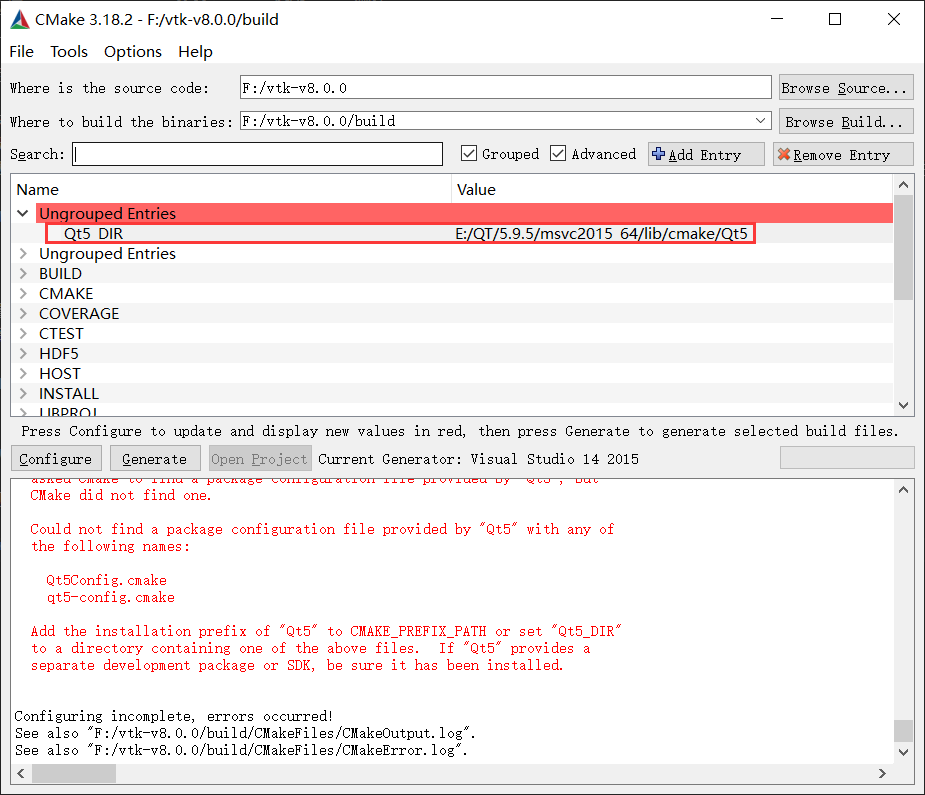
Task: Collapse the highlighted Ungrouped Entries group
Action: (22, 213)
